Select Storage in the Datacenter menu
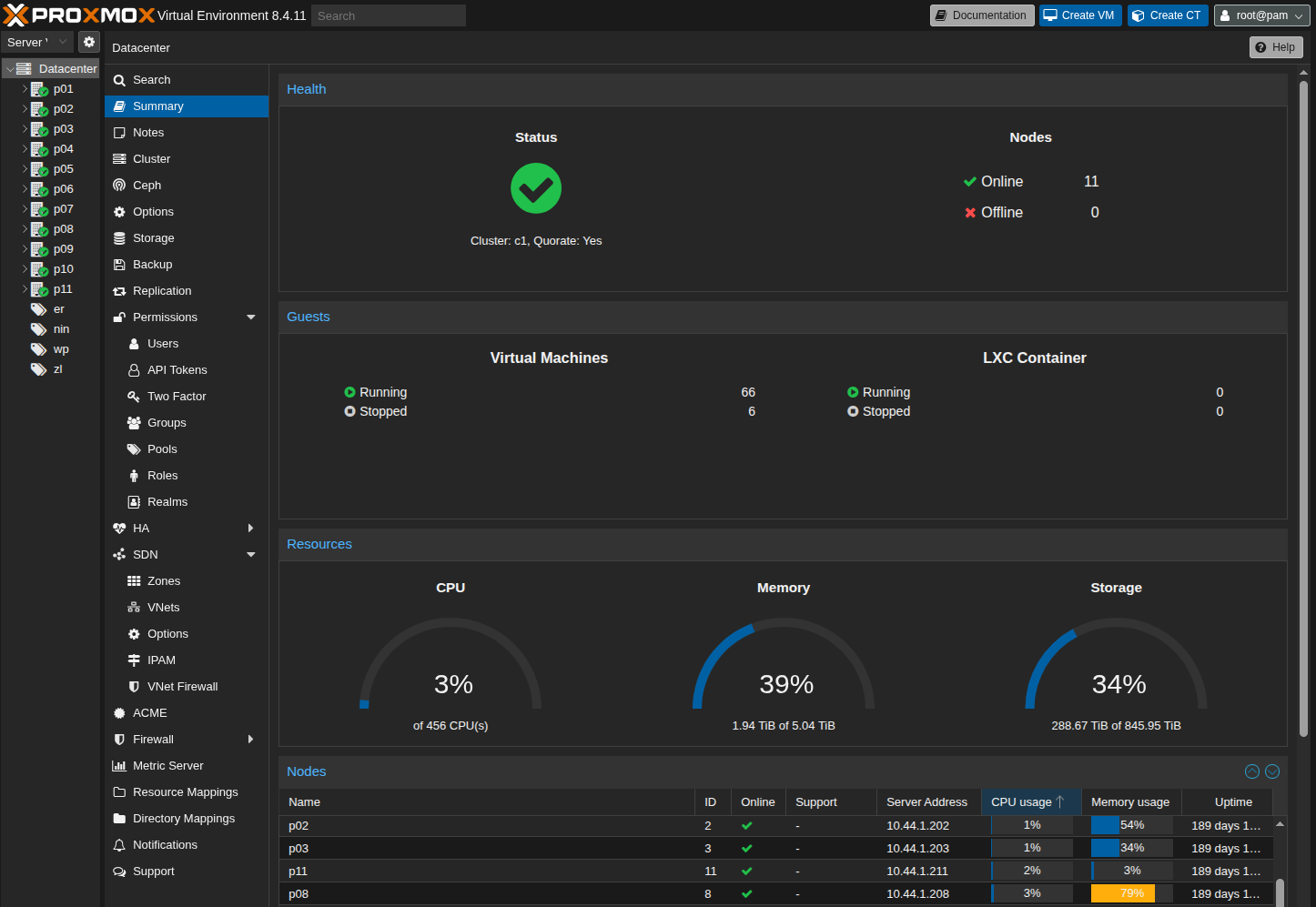 pyautogui.click(x=153, y=238)
